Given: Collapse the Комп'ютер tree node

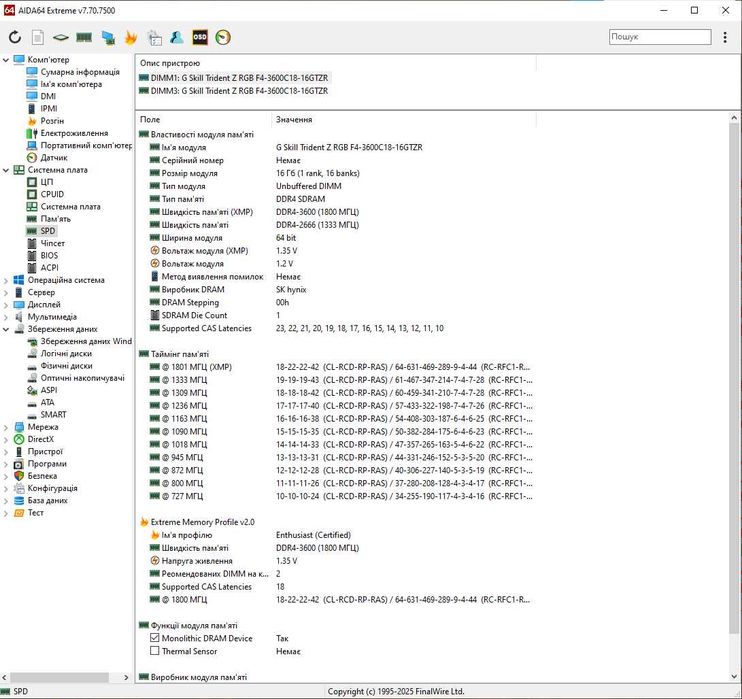Looking at the screenshot, I should pos(6,60).
